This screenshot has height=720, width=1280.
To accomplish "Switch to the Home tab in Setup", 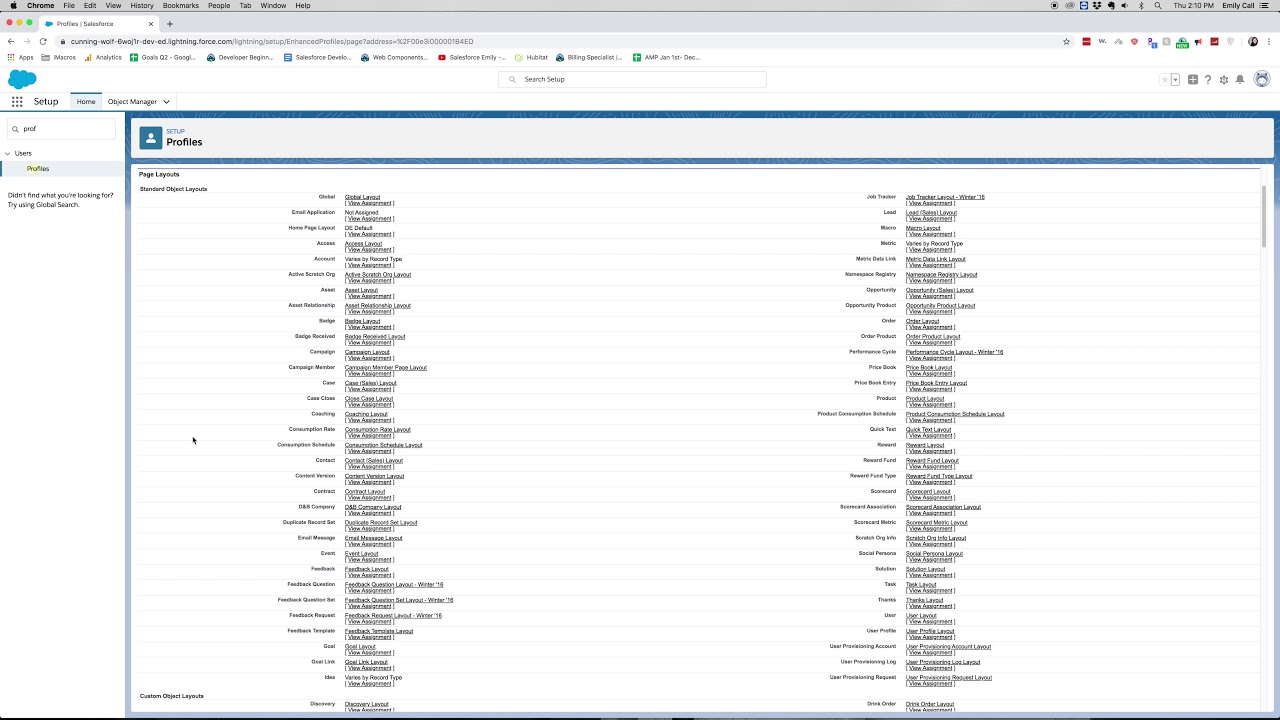I will click(x=86, y=102).
